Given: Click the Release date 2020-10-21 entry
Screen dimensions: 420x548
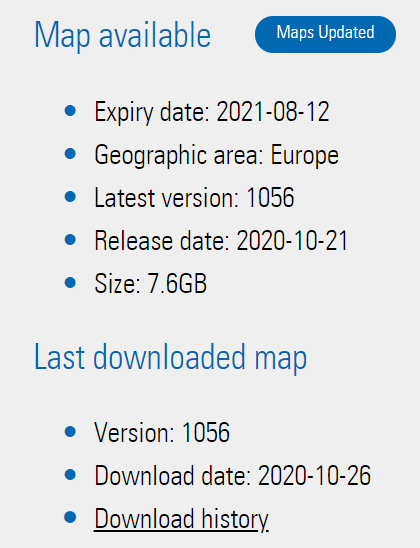Looking at the screenshot, I should [x=221, y=240].
